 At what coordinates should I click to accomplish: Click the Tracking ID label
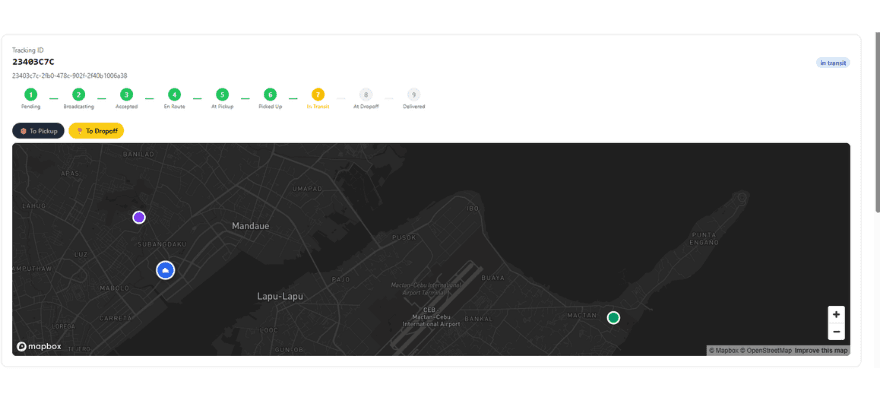(x=28, y=50)
